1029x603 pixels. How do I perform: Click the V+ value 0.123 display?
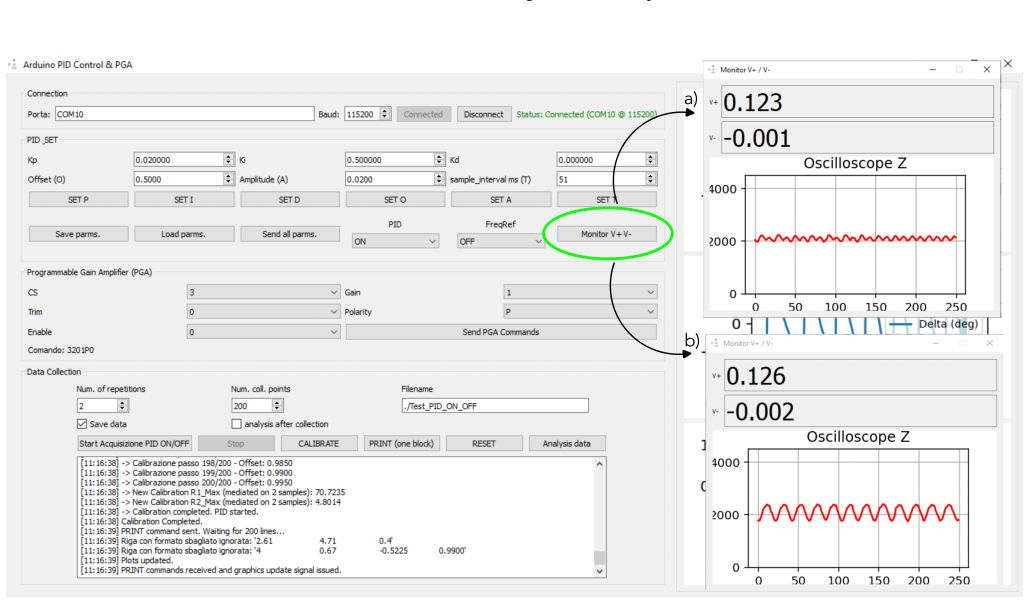(857, 102)
